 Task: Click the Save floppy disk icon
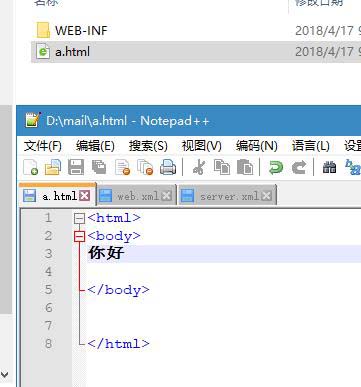point(76,167)
